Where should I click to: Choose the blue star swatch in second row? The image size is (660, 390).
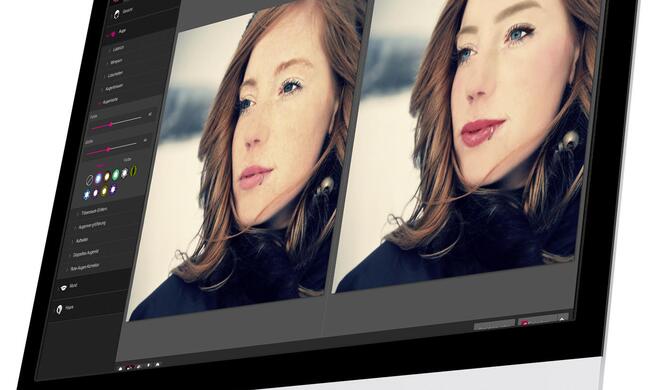tap(87, 195)
